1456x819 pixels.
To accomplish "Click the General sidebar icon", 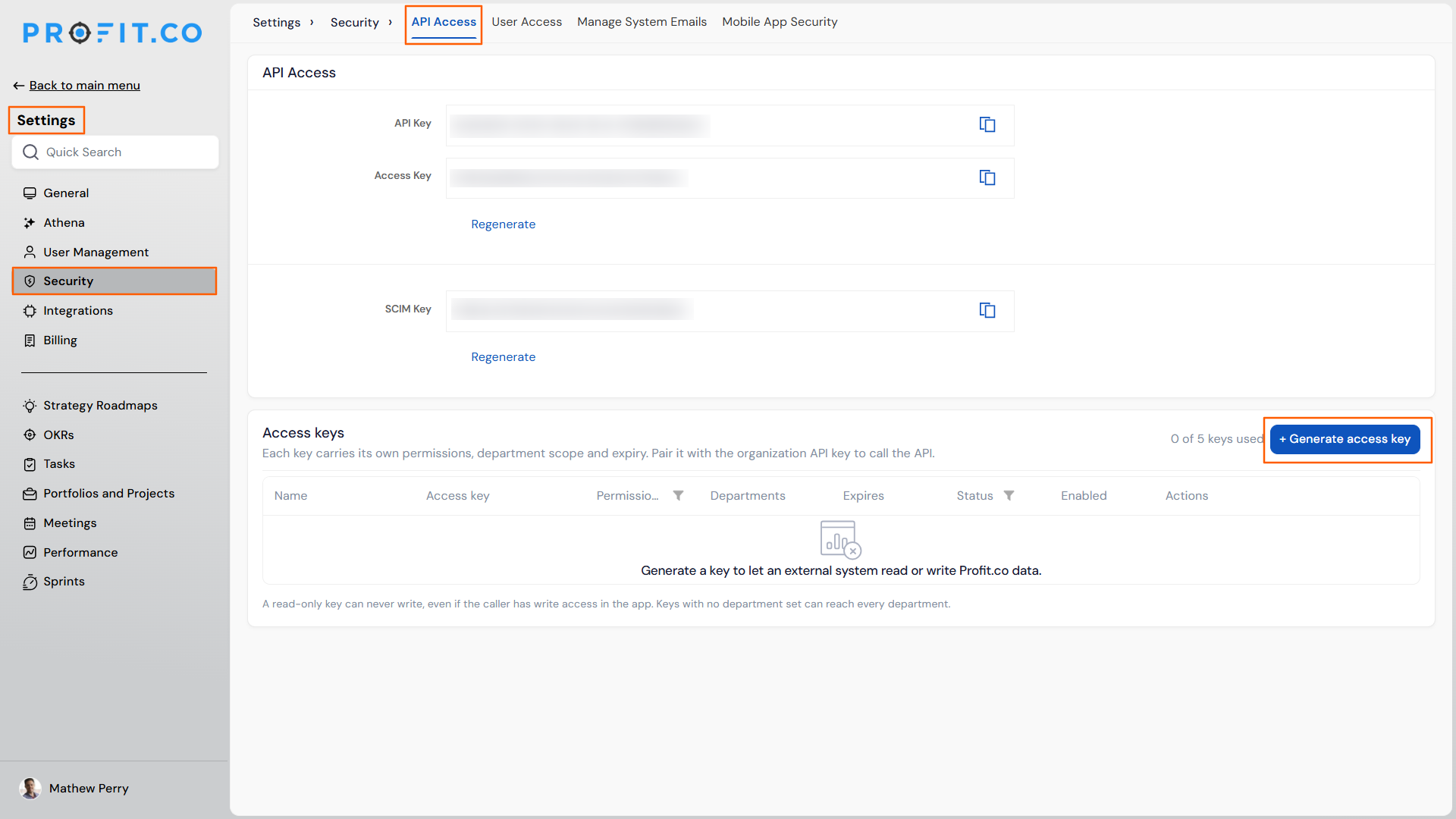I will (x=30, y=193).
